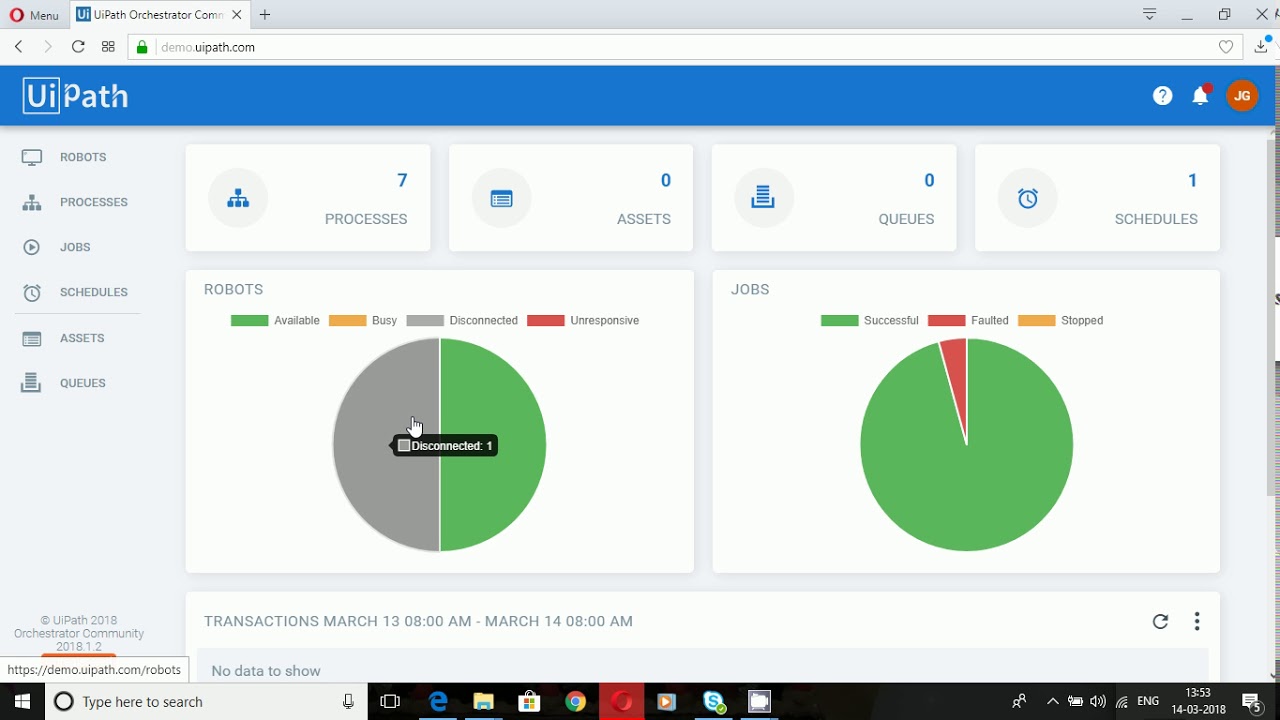
Task: Select the UiPath Orchestrator browser tab
Action: [x=159, y=14]
